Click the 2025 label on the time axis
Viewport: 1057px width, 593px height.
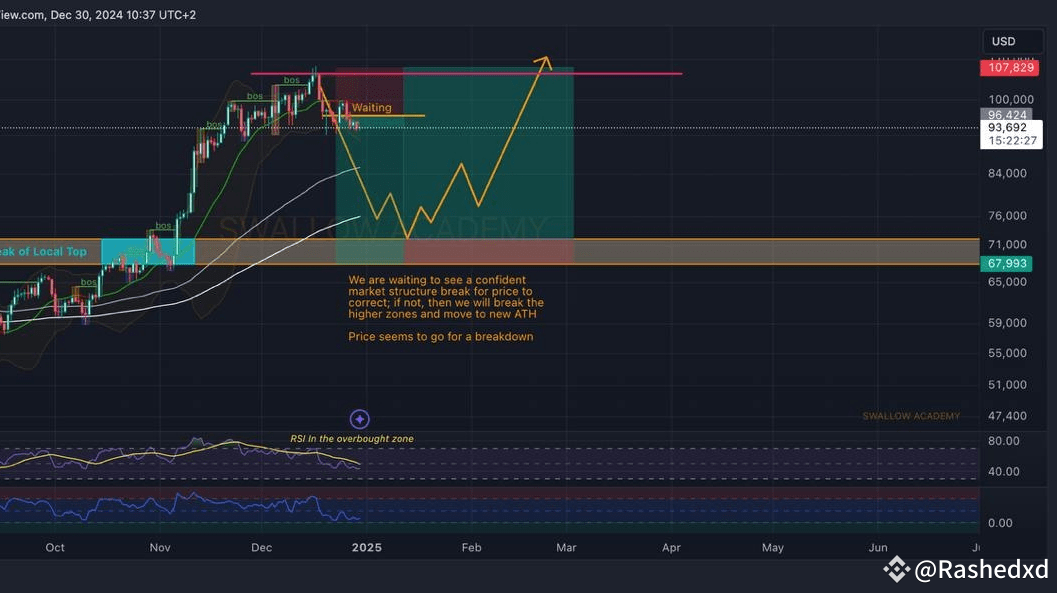tap(366, 547)
